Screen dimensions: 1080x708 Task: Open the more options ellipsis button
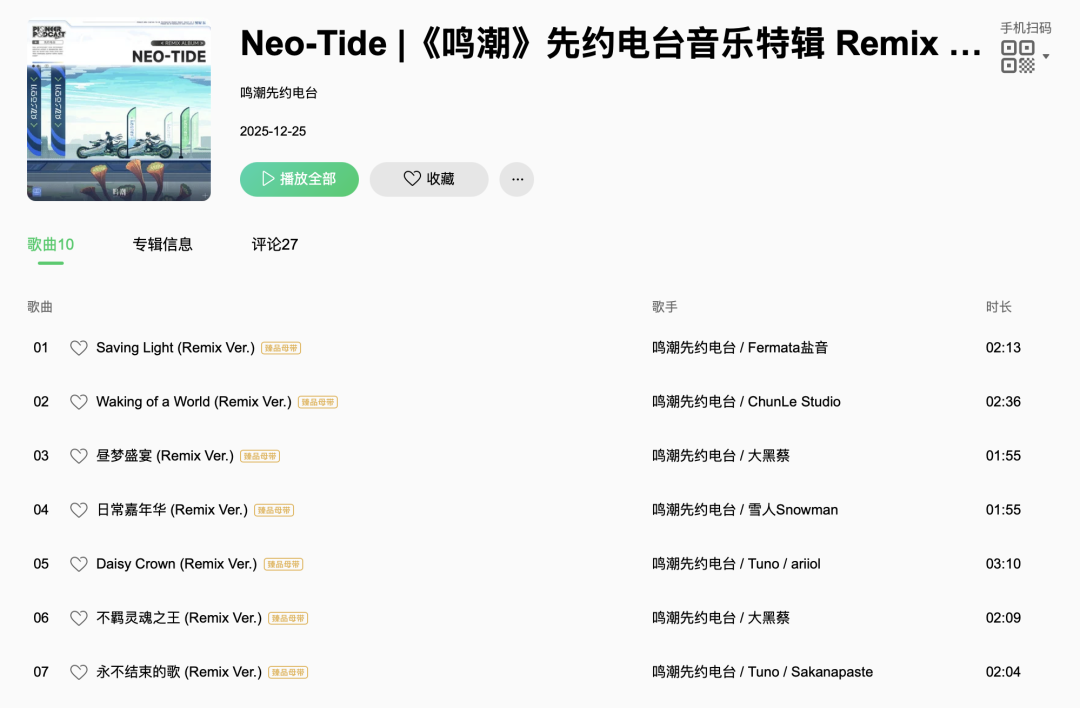pos(517,179)
